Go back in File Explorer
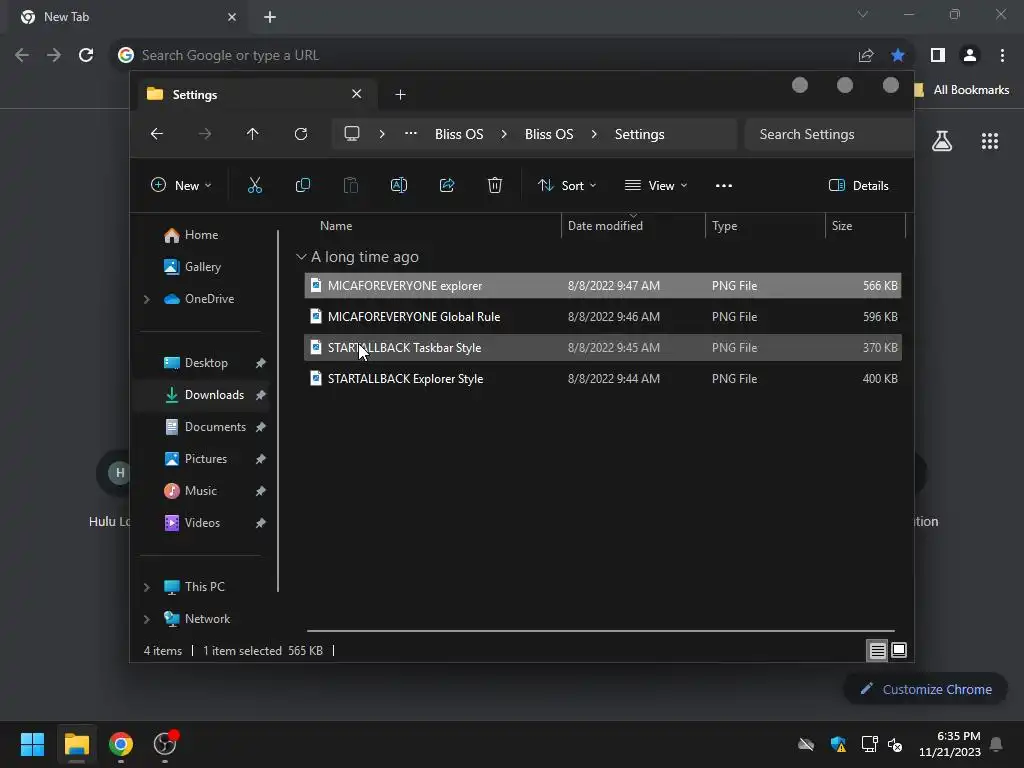 157,134
